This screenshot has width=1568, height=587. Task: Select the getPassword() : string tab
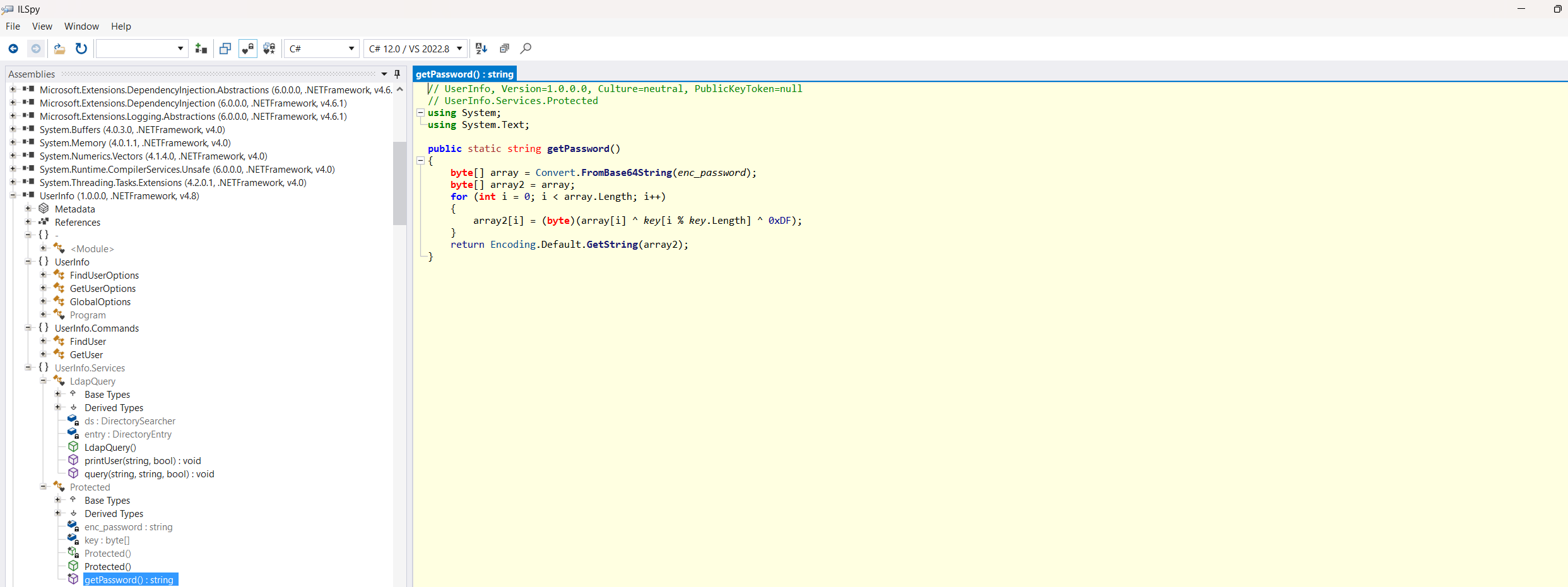[x=464, y=74]
